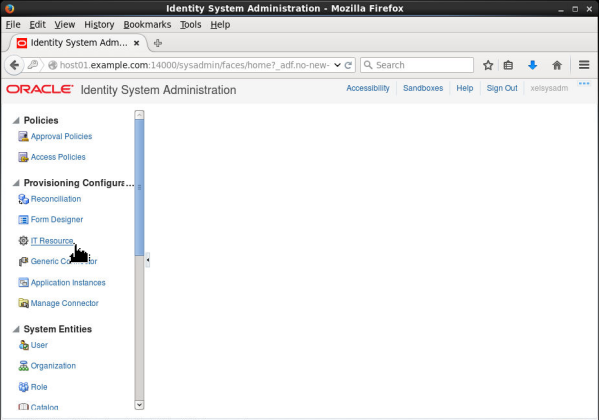Click the navigation pane scroll down arrow
This screenshot has height=420, width=599.
(x=139, y=405)
